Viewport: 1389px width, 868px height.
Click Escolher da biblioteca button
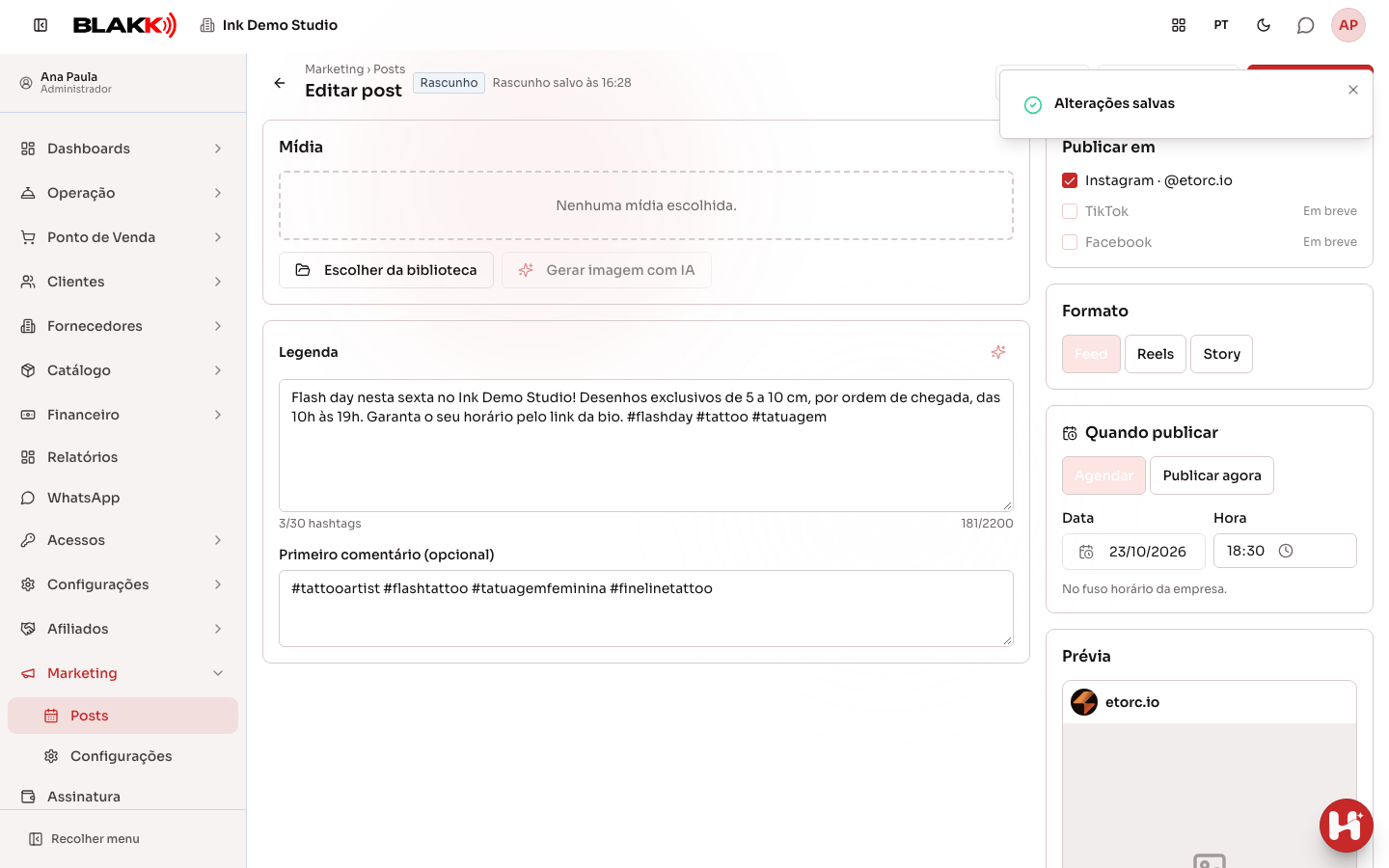click(x=386, y=270)
